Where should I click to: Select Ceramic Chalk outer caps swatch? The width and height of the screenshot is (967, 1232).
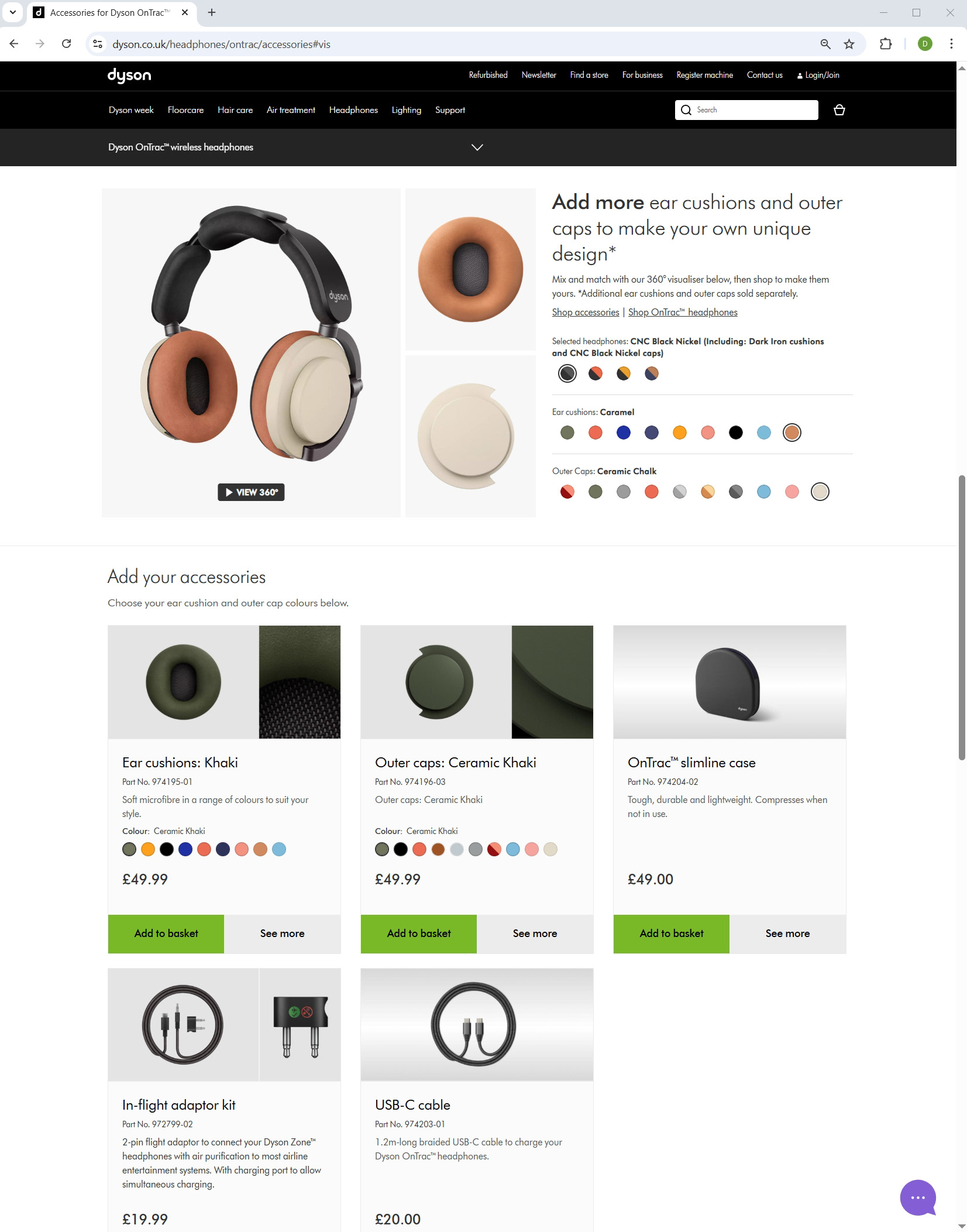[x=820, y=492]
